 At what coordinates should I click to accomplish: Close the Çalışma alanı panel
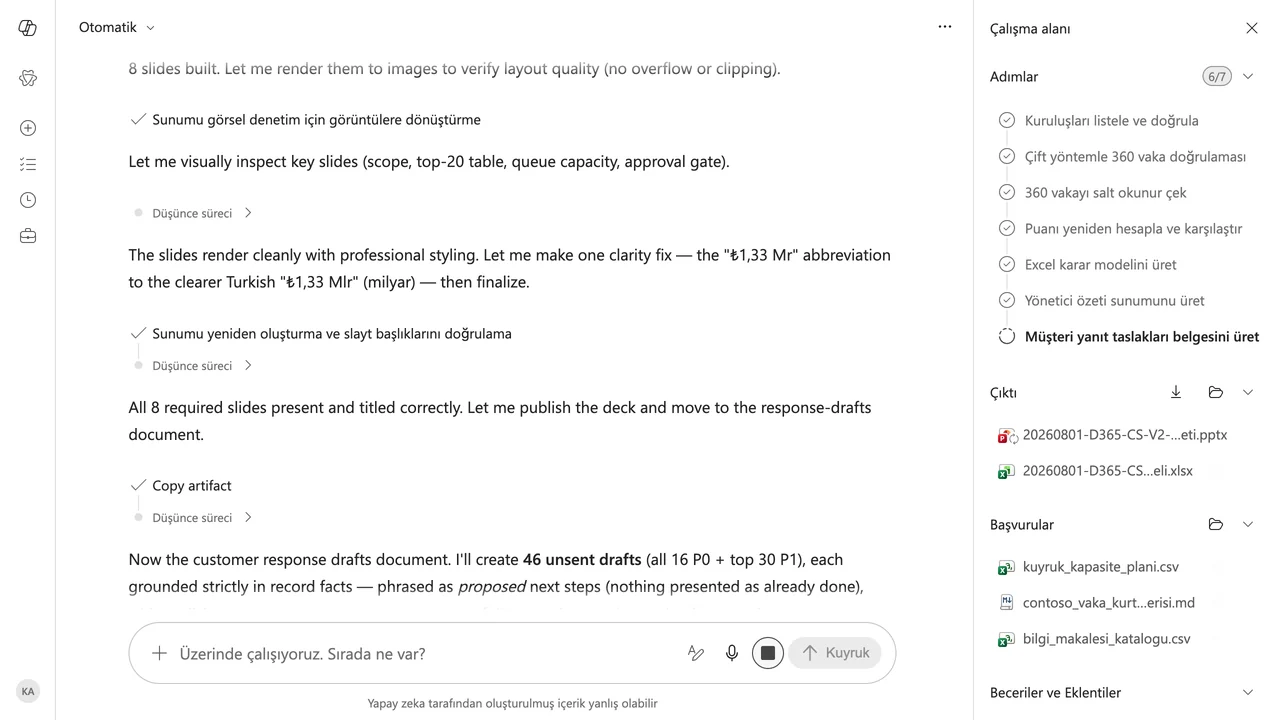[x=1252, y=28]
